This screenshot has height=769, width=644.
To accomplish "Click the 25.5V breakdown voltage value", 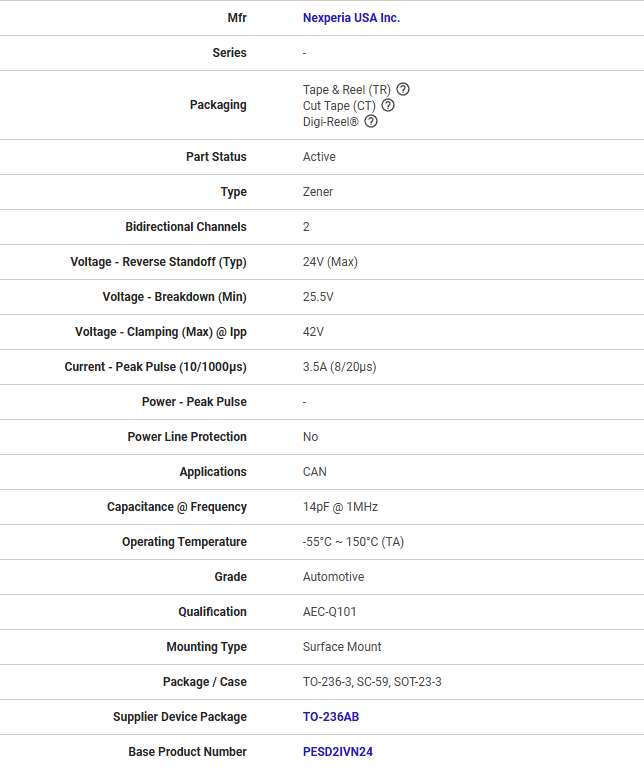I will [x=318, y=297].
